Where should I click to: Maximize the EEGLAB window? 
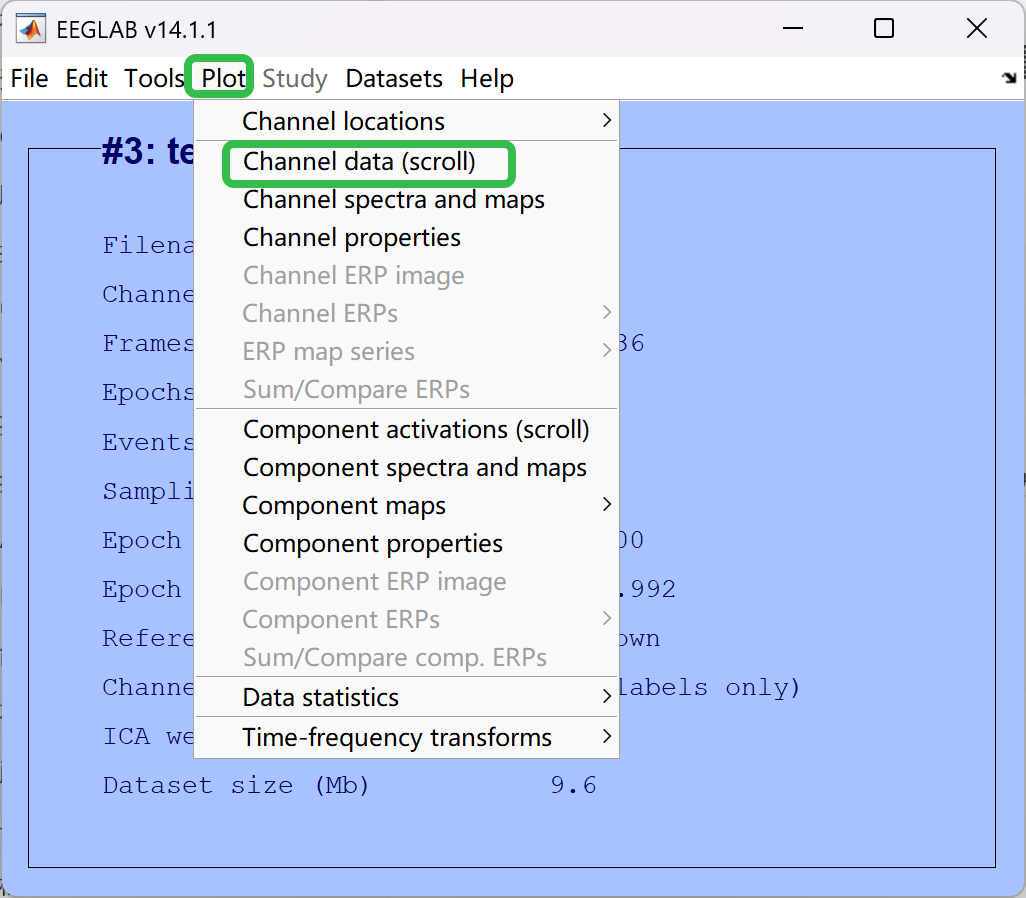(x=884, y=29)
